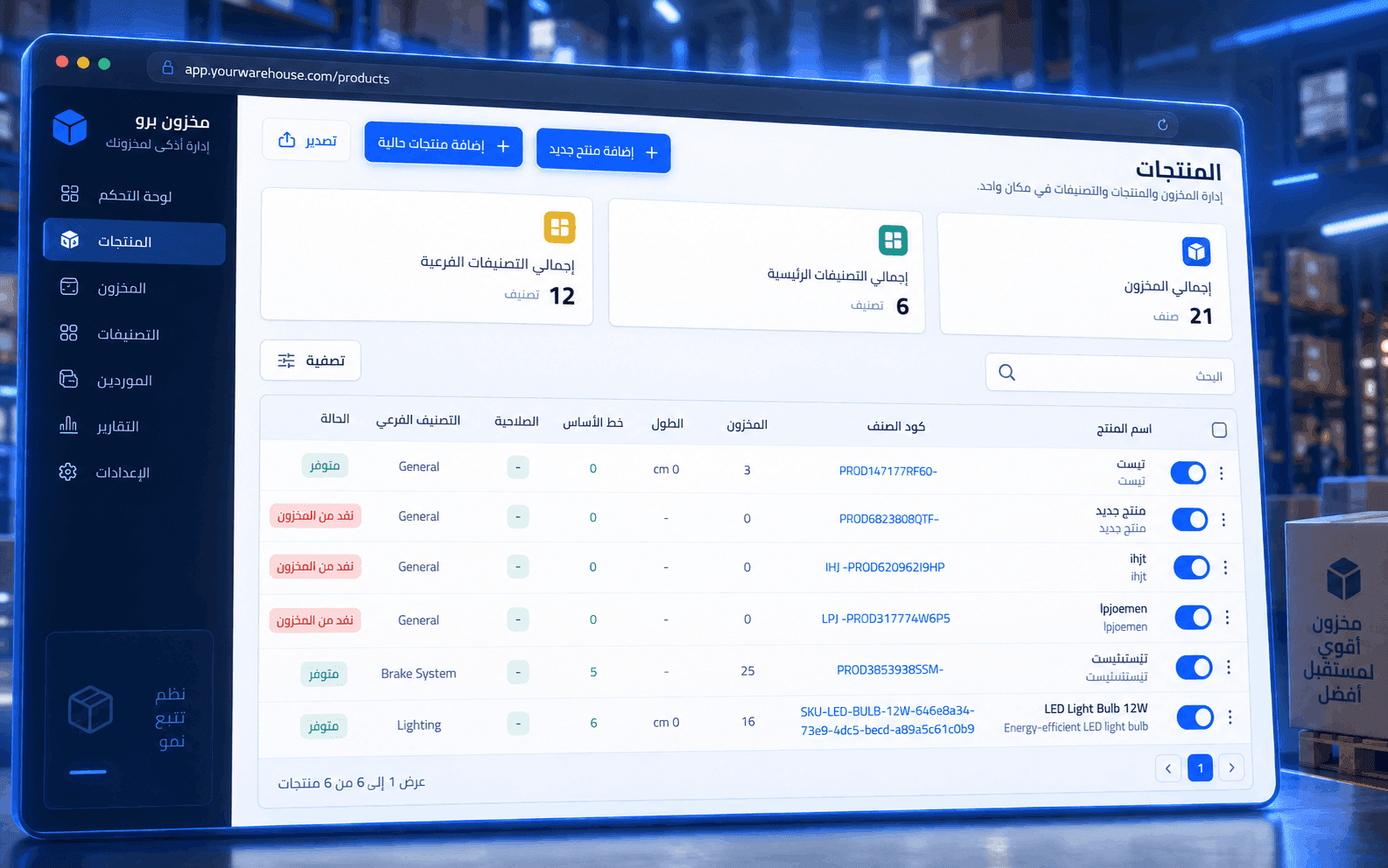
Task: Click the PROD3853938SSM- code
Action: [890, 669]
